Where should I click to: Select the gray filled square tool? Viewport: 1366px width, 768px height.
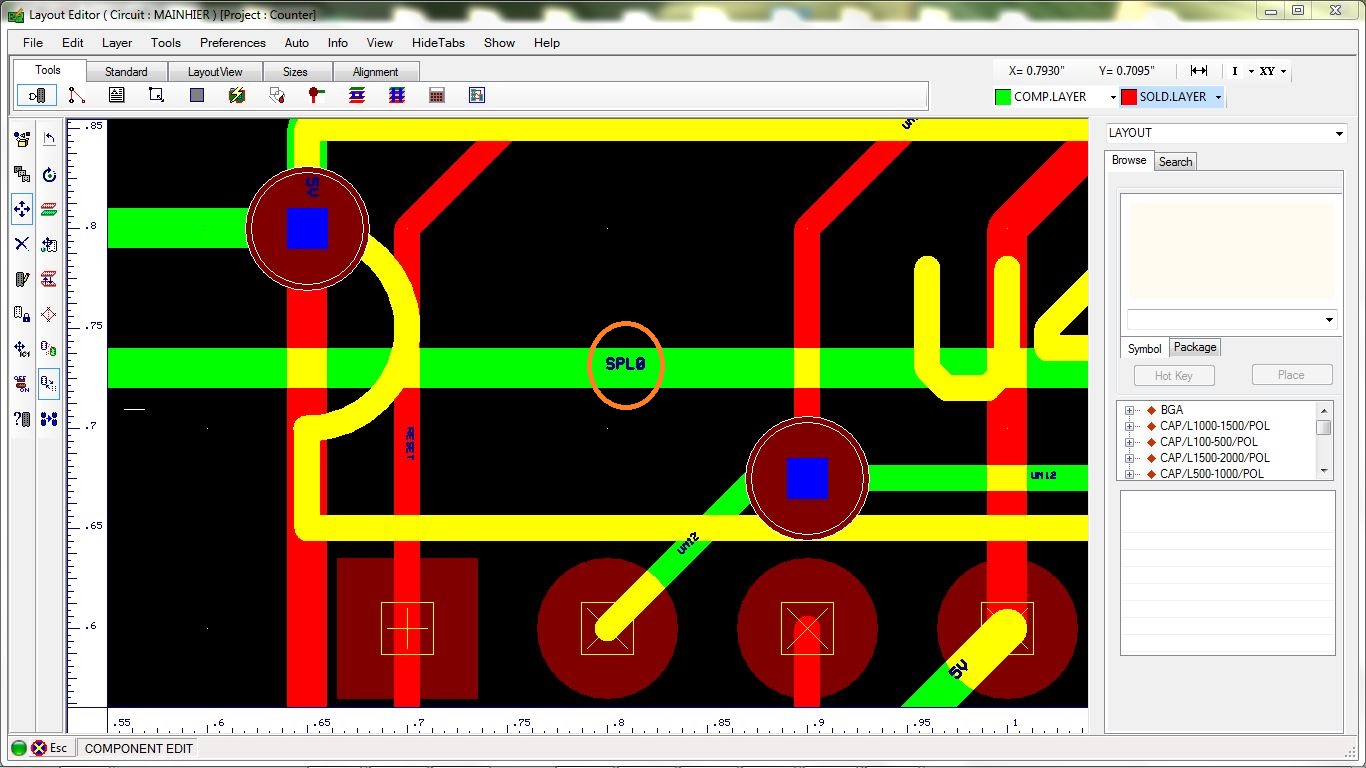point(197,96)
